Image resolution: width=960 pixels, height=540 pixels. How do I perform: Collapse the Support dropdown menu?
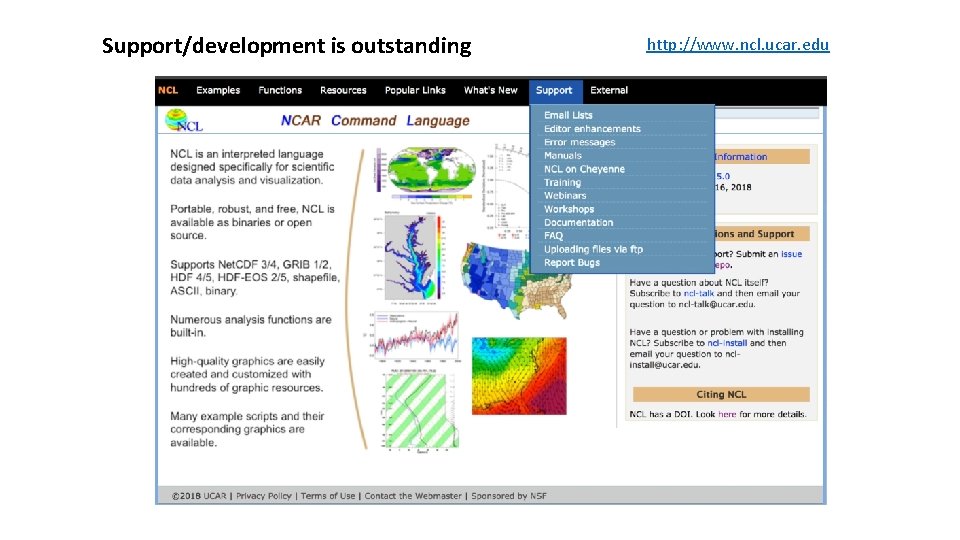pyautogui.click(x=555, y=91)
